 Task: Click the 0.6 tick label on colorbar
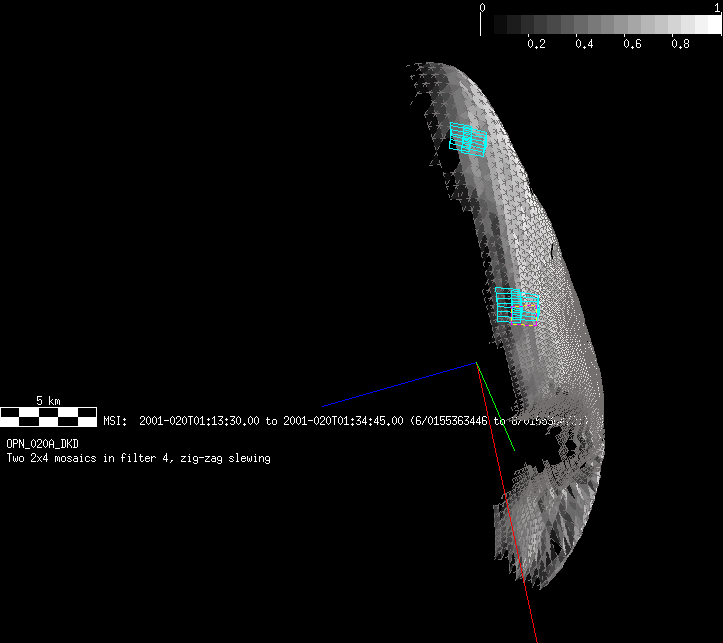[x=632, y=44]
